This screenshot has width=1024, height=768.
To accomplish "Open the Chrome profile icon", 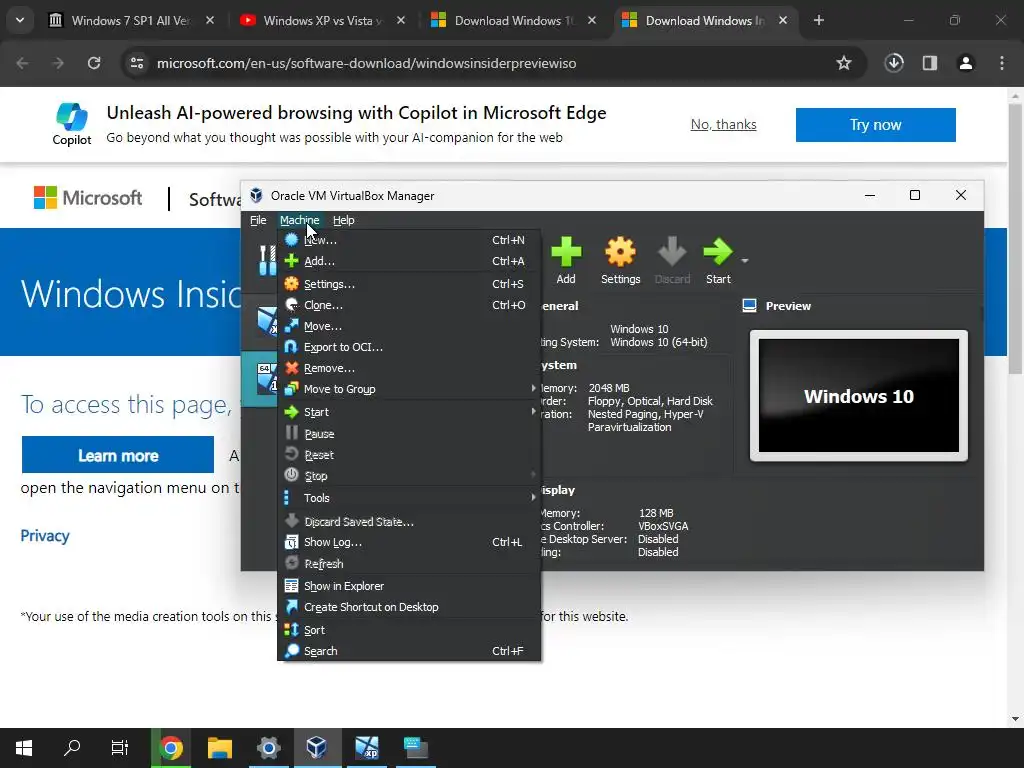I will 966,63.
